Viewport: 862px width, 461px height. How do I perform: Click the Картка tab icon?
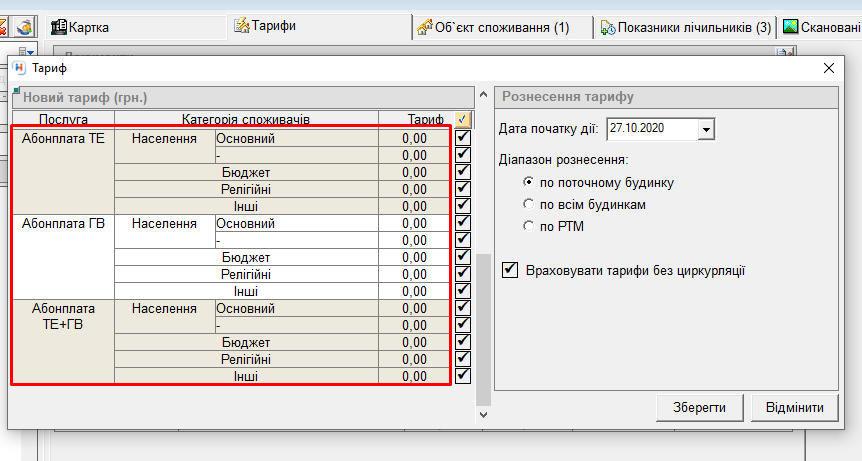click(58, 27)
